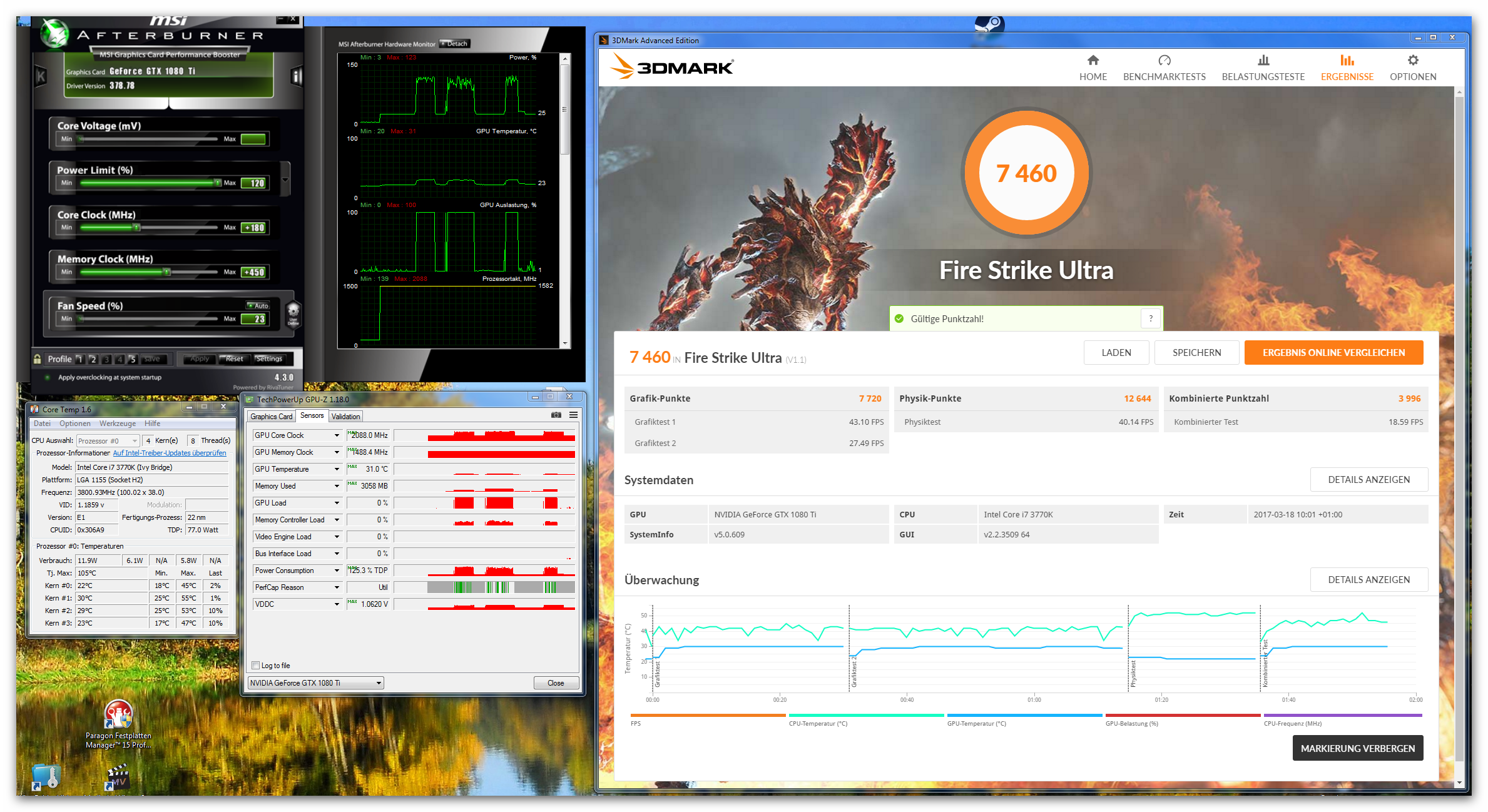Open the Werkzeuge menu in Core Temp
Image resolution: width=1488 pixels, height=812 pixels.
pyautogui.click(x=117, y=424)
